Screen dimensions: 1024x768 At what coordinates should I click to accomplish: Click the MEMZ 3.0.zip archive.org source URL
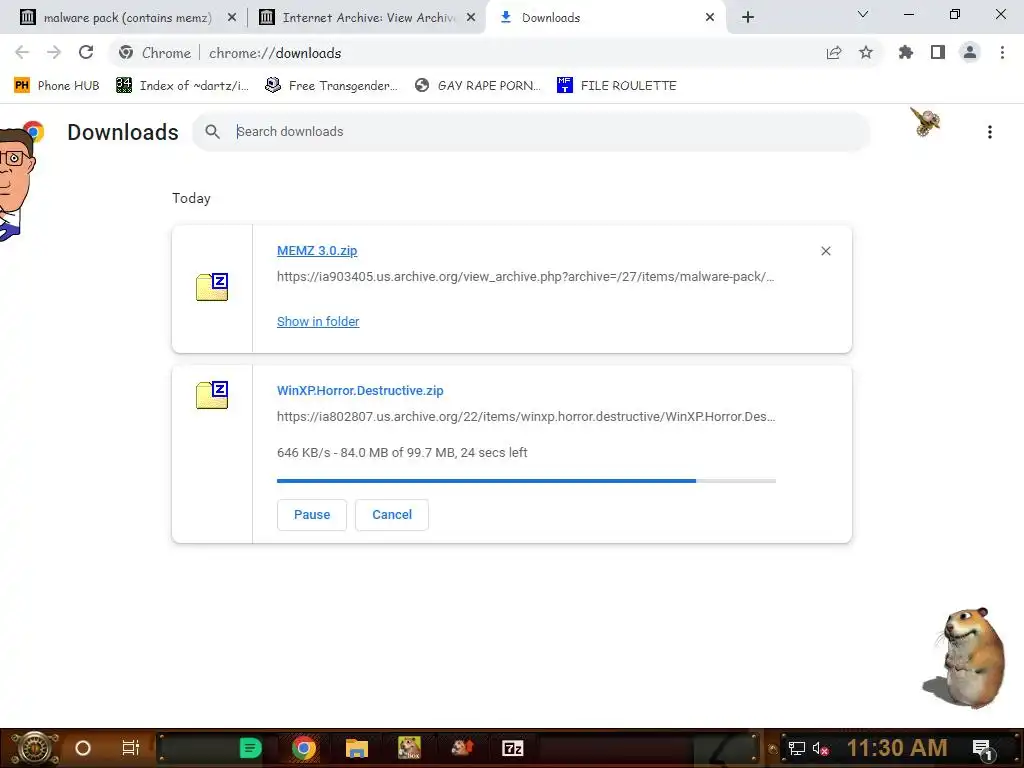[x=526, y=277]
